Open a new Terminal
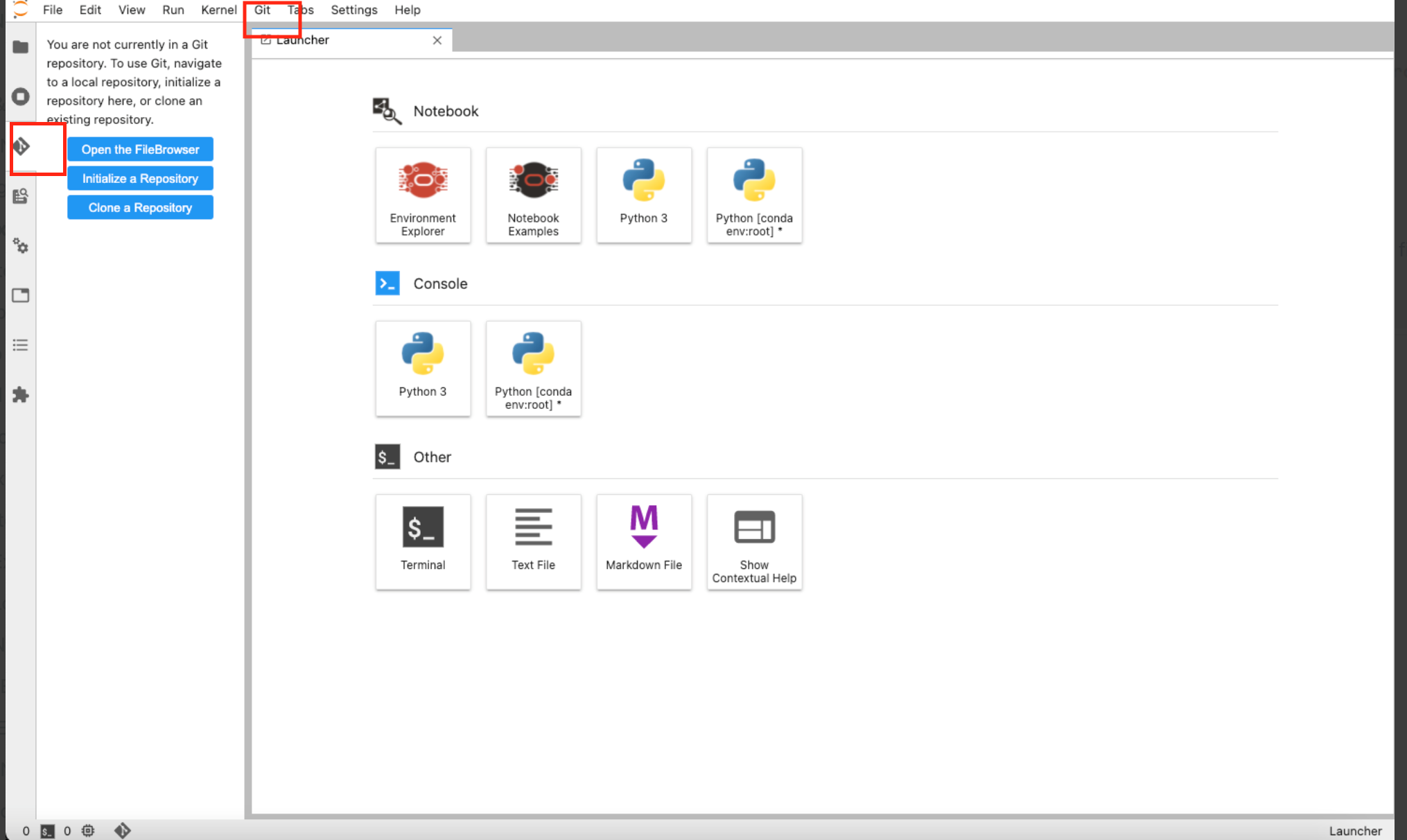The width and height of the screenshot is (1407, 840). [x=423, y=541]
